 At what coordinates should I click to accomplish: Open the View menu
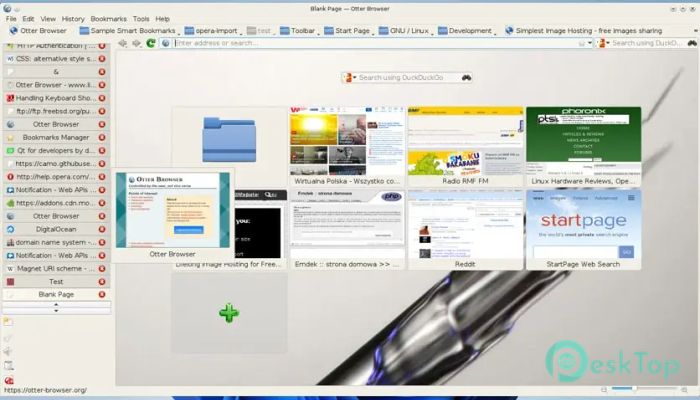(48, 19)
